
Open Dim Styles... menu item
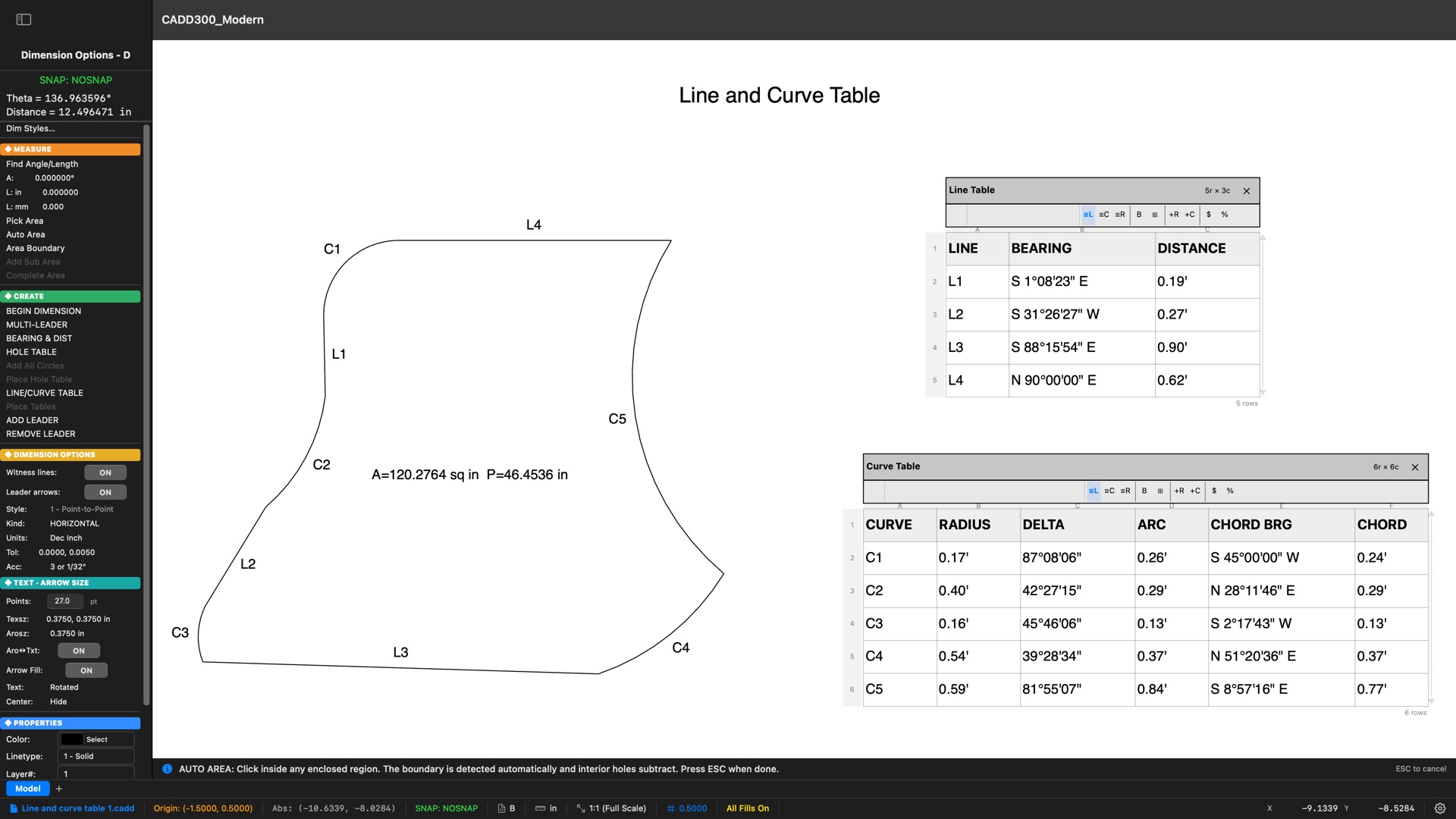(30, 129)
